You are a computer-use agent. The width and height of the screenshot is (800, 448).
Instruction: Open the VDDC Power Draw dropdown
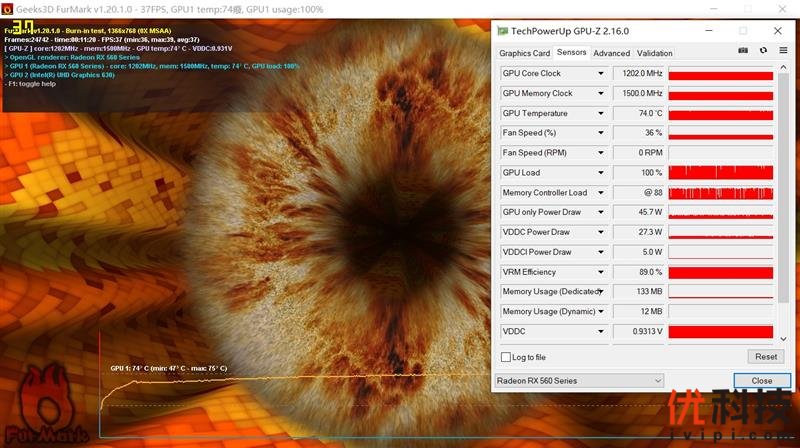(x=601, y=232)
